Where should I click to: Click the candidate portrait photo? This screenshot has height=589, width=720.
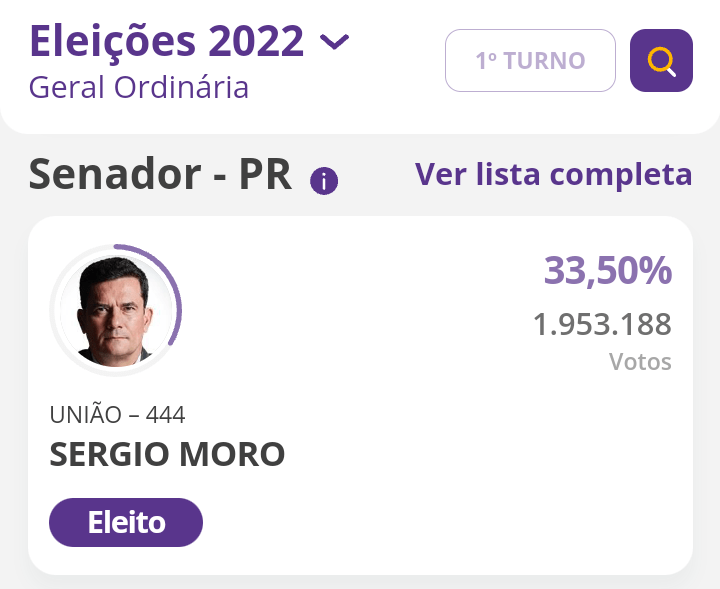pos(114,312)
